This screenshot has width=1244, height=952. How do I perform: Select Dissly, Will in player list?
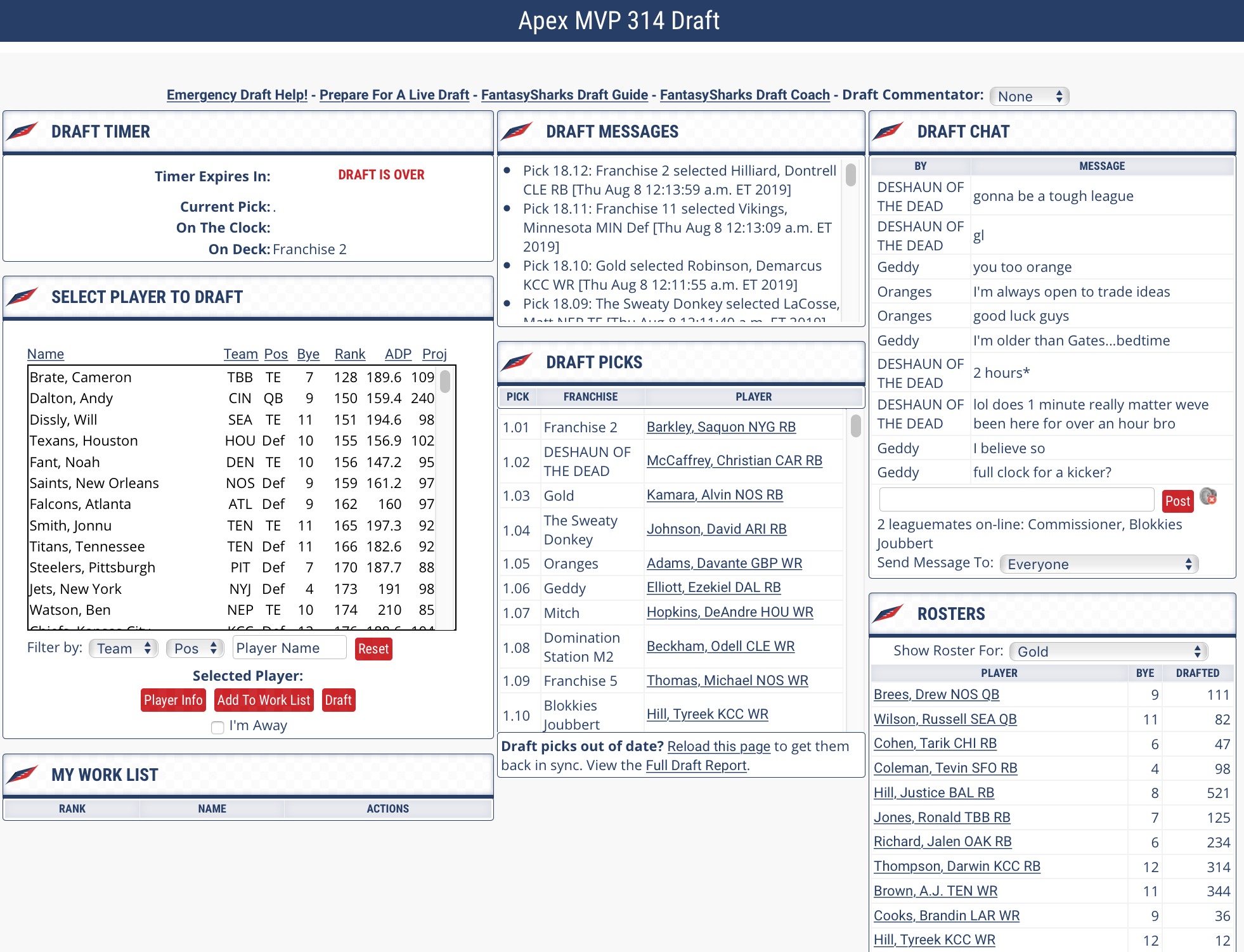pos(232,420)
